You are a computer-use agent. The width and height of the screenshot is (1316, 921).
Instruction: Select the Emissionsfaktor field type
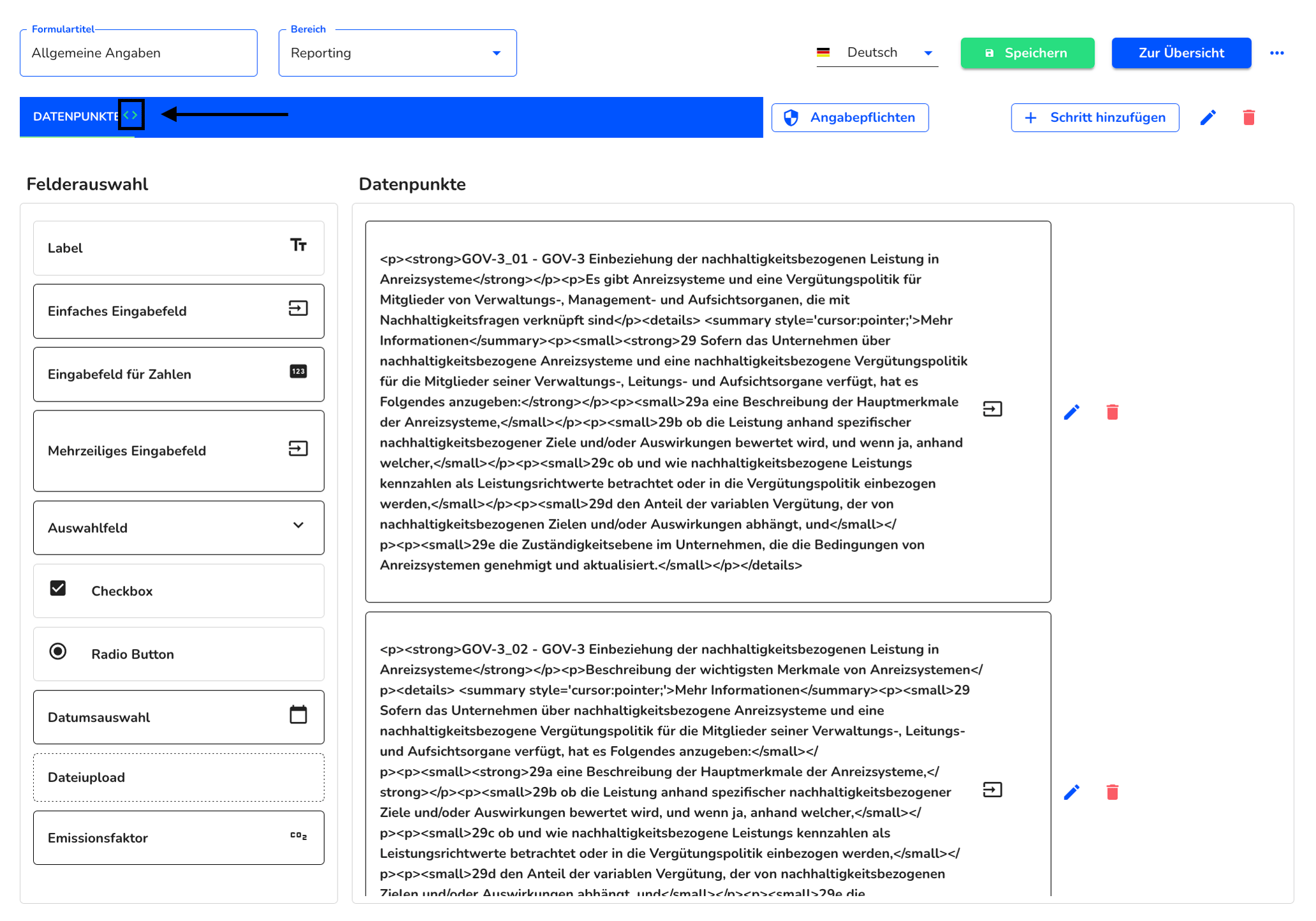(x=179, y=838)
